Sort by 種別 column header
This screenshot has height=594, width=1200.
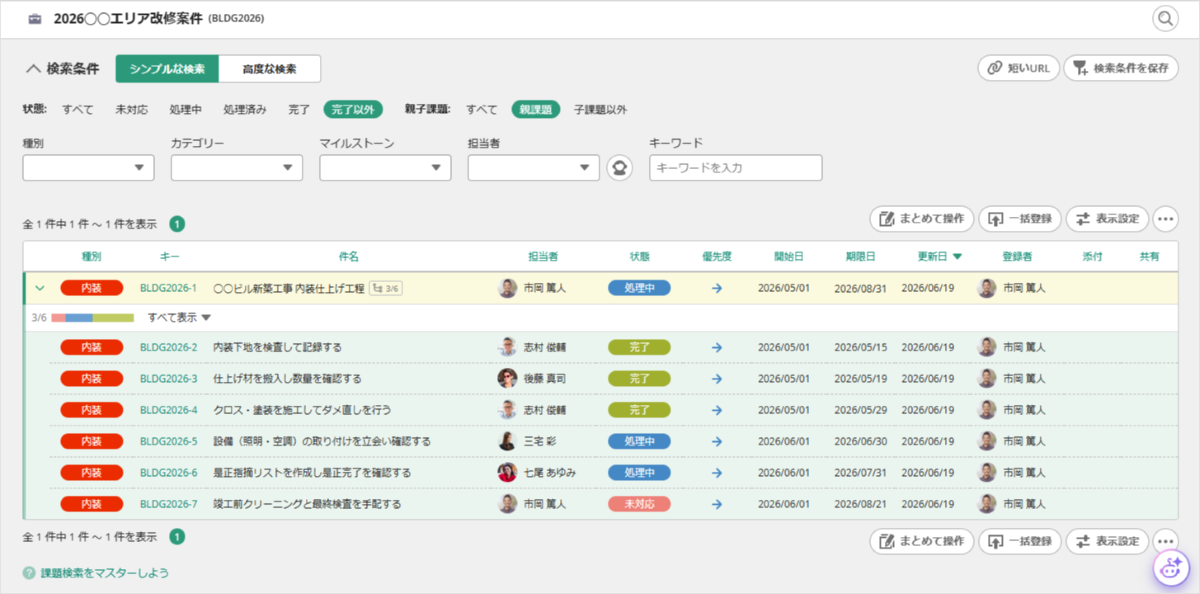coord(91,257)
